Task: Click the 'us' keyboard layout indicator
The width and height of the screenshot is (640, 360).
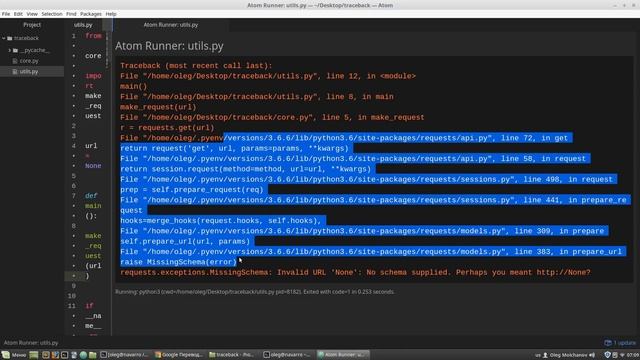Action: [x=538, y=355]
